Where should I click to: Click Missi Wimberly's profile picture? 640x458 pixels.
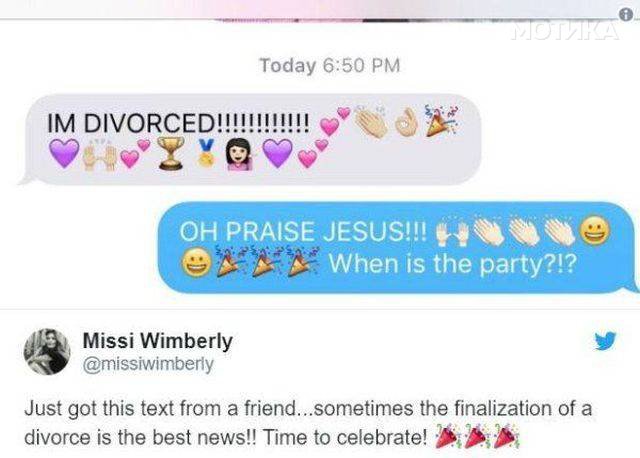tap(47, 351)
